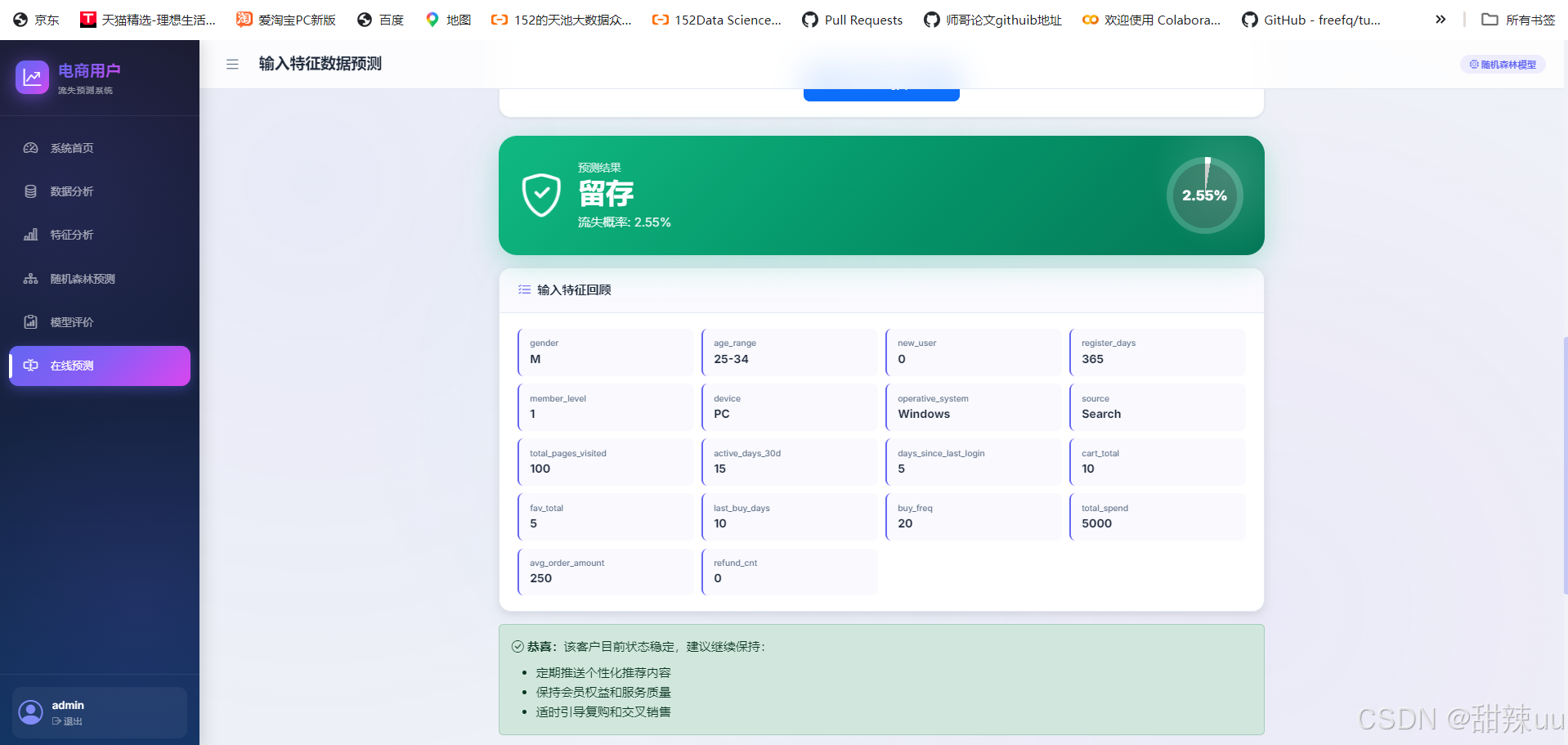Click the 模型评价 clipboard icon
The height and width of the screenshot is (745, 1568).
click(x=30, y=322)
